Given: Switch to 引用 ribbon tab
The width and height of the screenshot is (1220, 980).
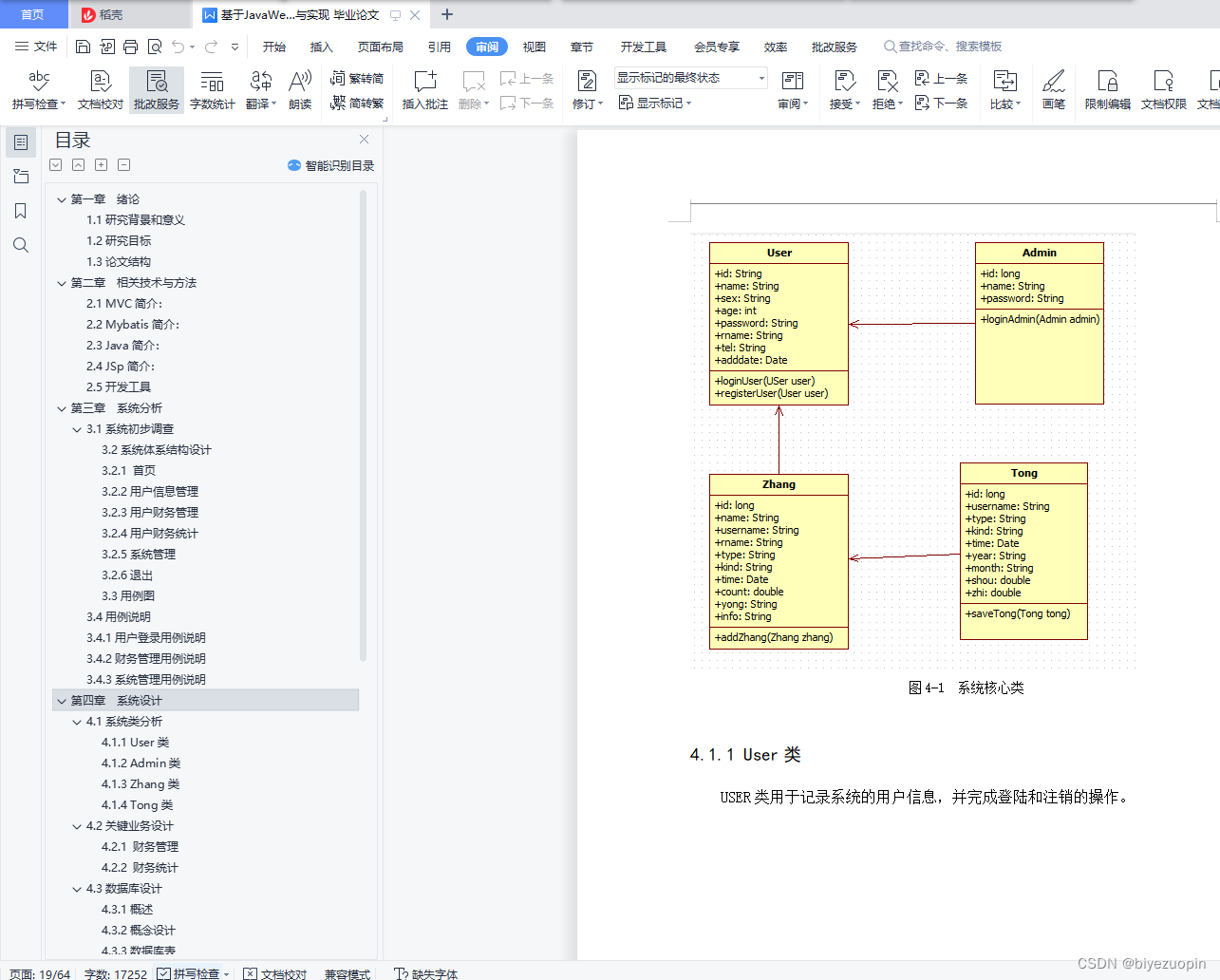Looking at the screenshot, I should 439,47.
